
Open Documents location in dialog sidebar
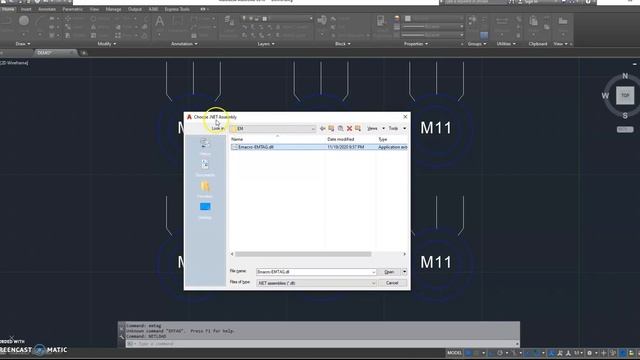click(x=205, y=168)
